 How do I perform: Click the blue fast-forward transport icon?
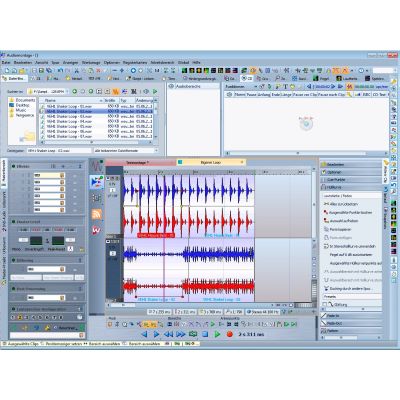pos(181,334)
